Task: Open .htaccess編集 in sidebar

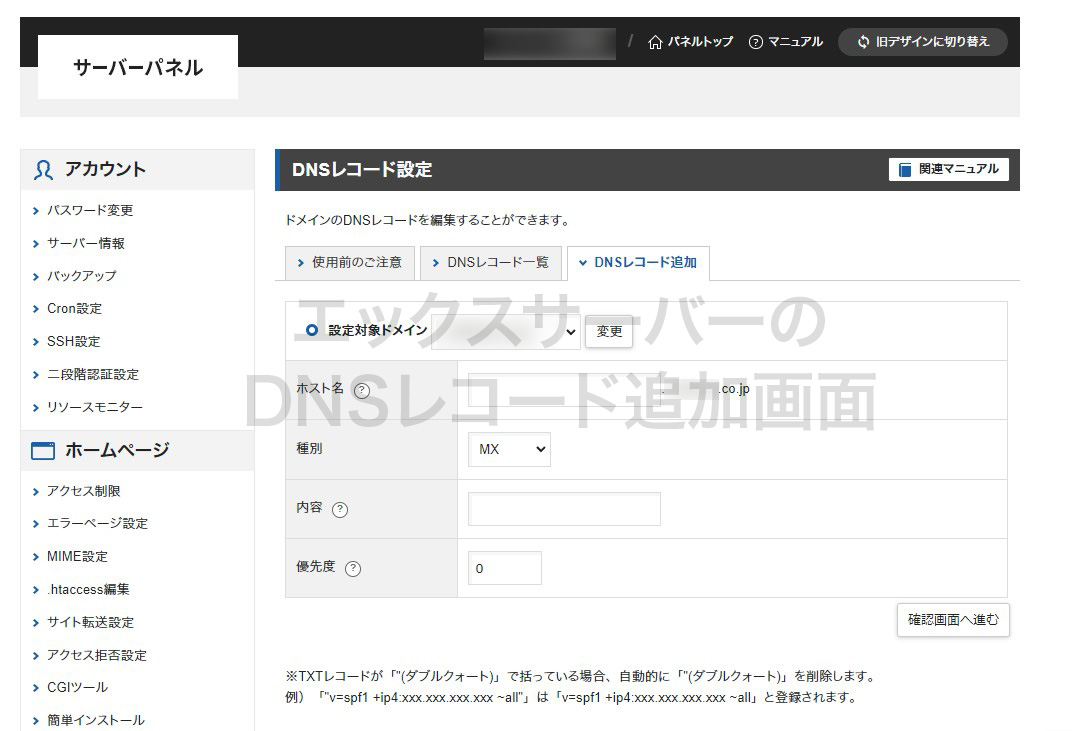Action: click(x=88, y=589)
